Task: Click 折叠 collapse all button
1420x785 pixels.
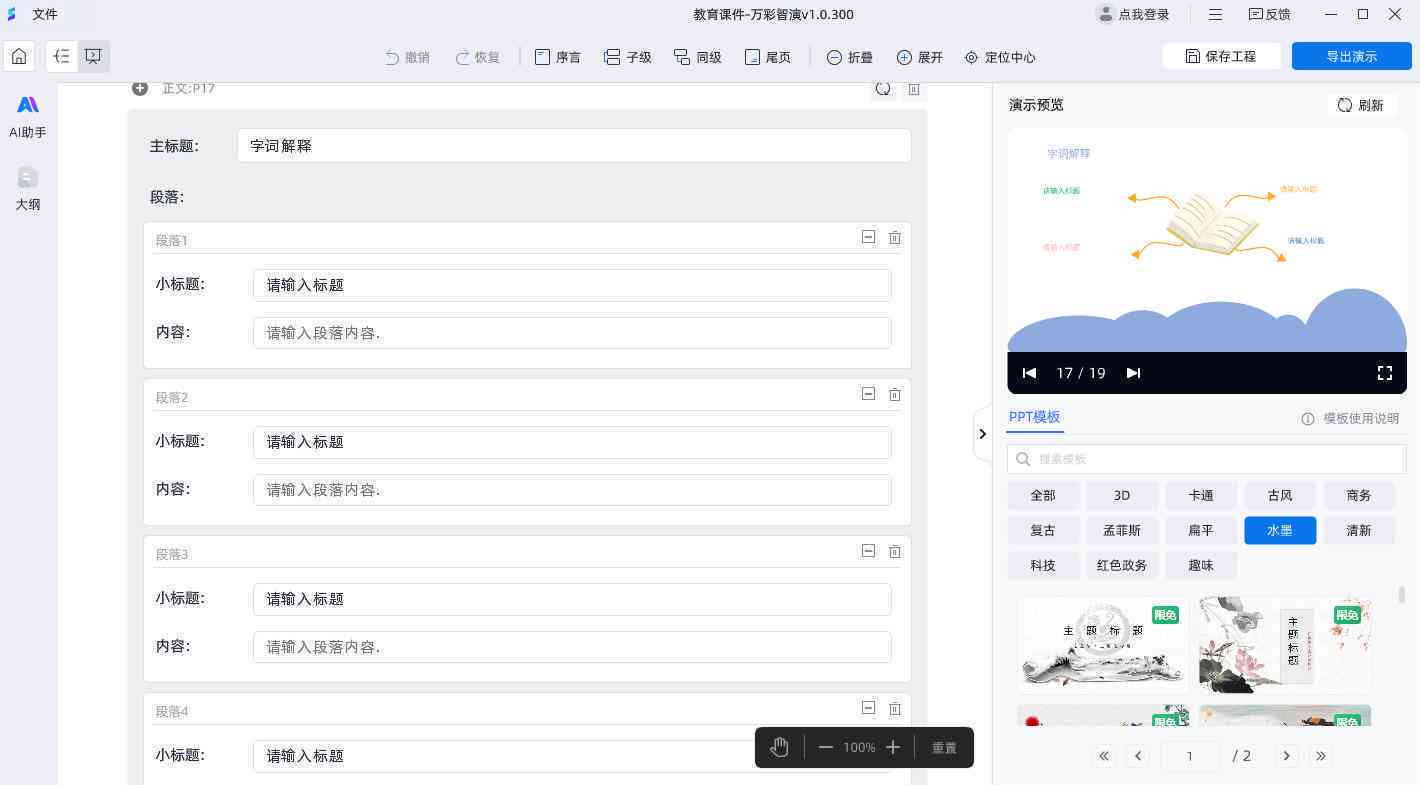Action: click(x=850, y=57)
